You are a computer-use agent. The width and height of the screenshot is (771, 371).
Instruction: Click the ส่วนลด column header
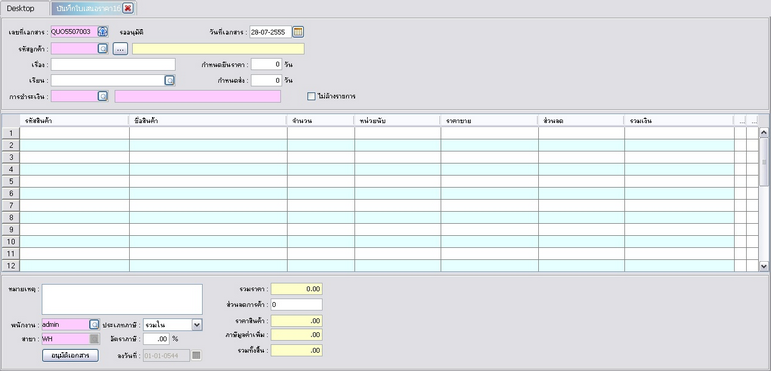581,120
